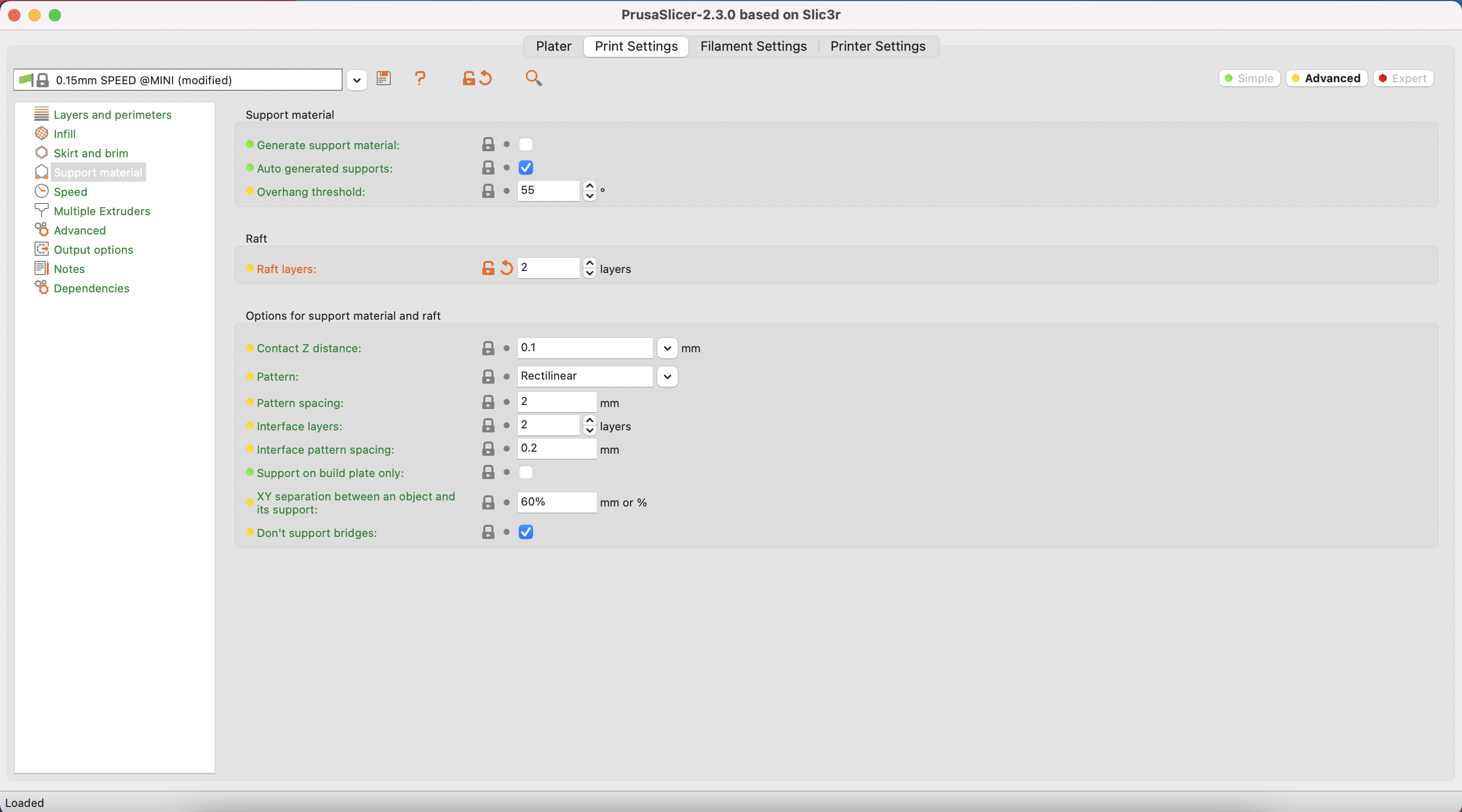Toggle Don't support bridges checkbox
The image size is (1462, 812).
point(526,531)
